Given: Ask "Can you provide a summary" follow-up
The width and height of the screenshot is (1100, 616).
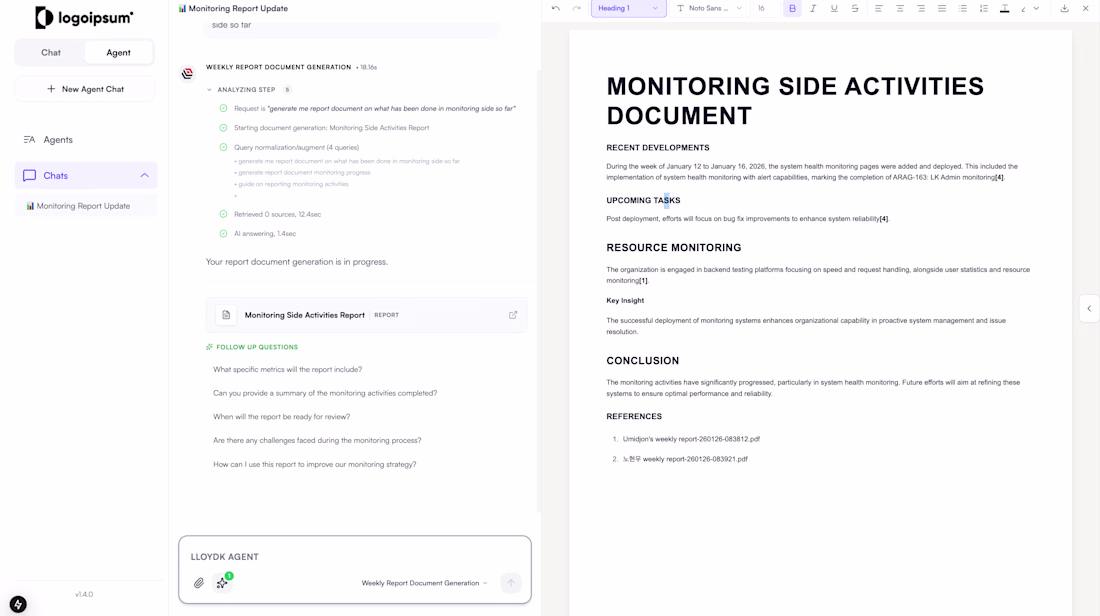Looking at the screenshot, I should [x=325, y=393].
